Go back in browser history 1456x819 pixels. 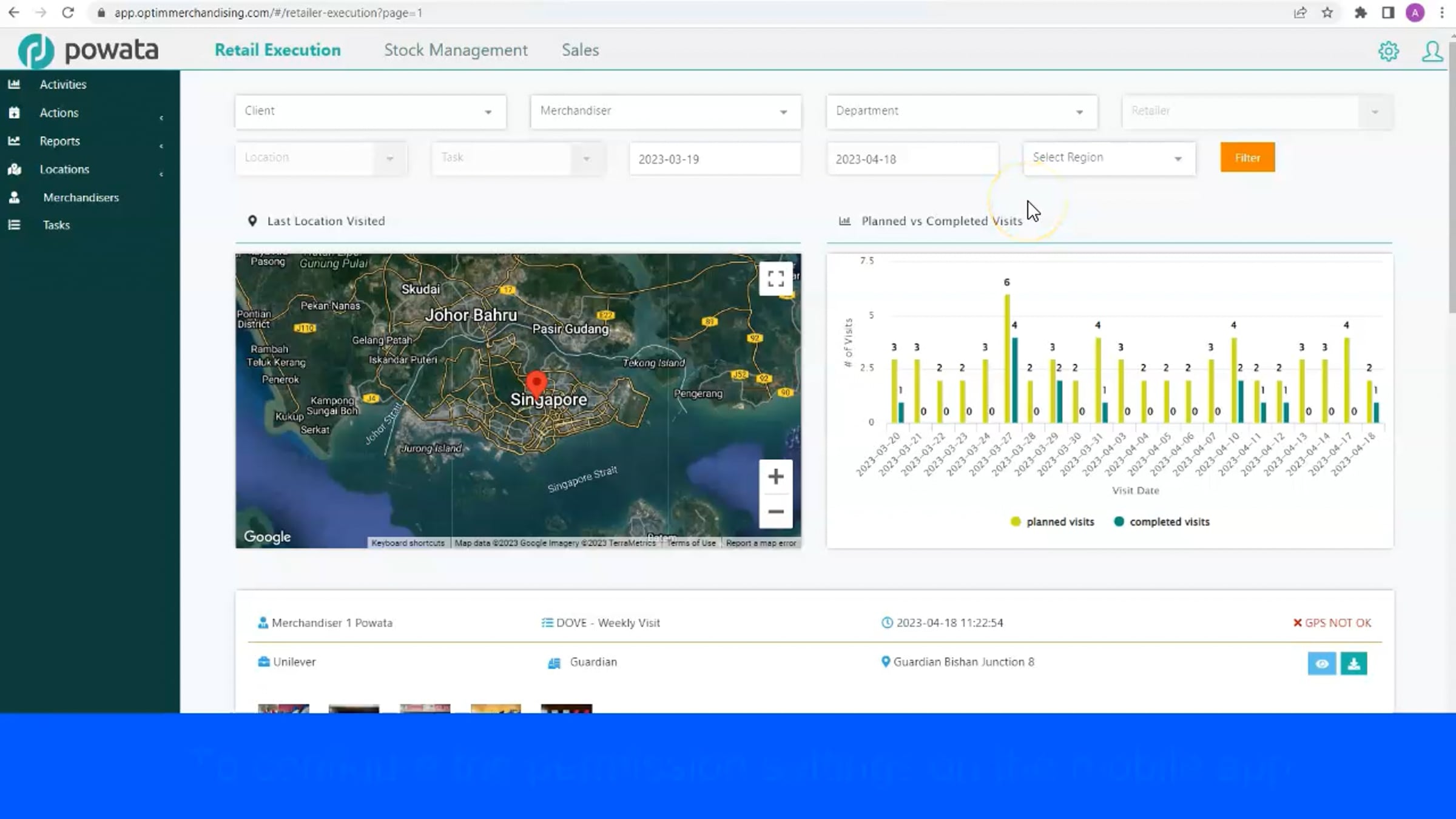tap(14, 13)
